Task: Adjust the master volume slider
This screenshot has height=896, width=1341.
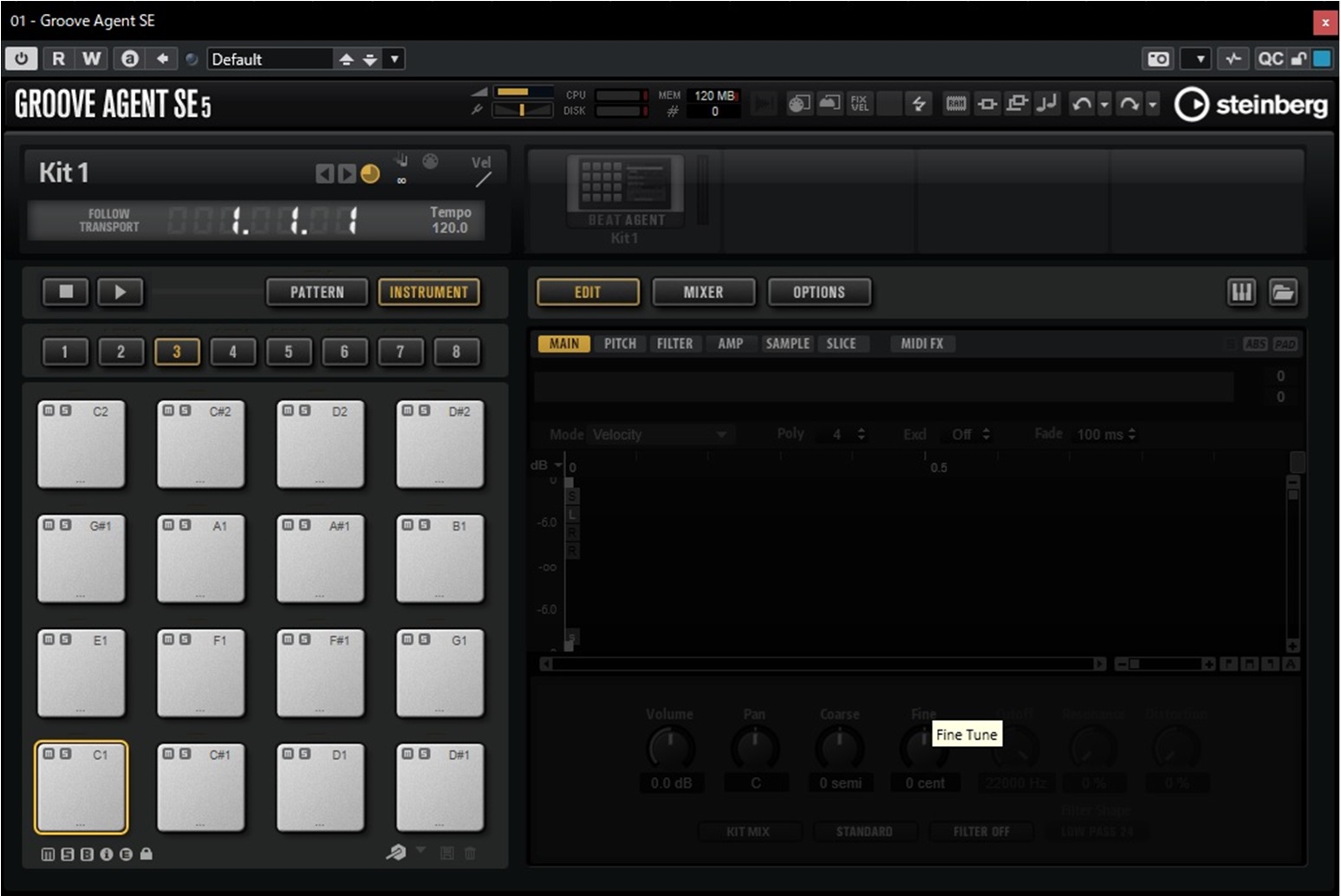Action: pyautogui.click(x=523, y=91)
